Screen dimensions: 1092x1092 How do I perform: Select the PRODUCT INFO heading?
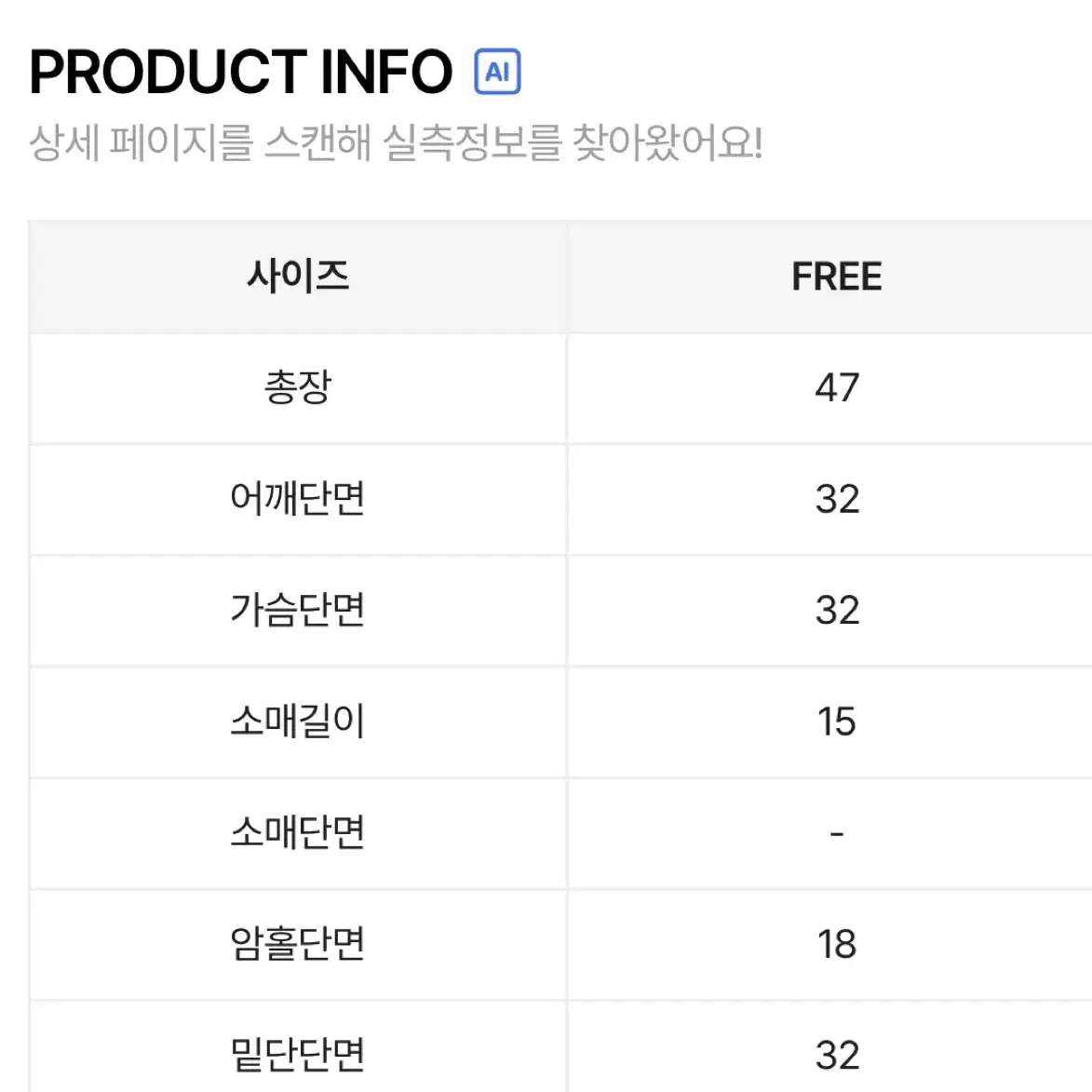click(241, 72)
